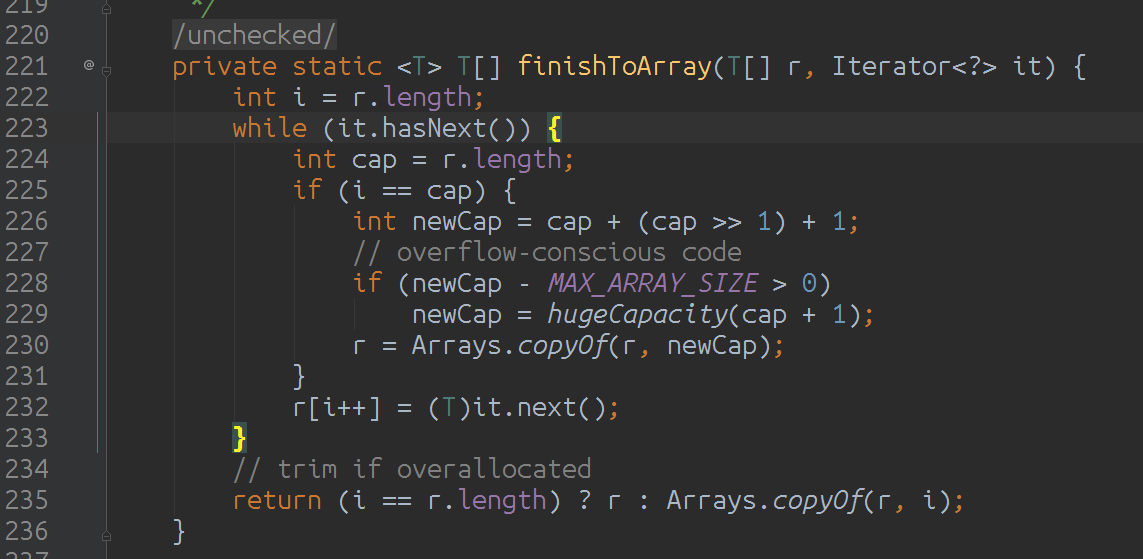The width and height of the screenshot is (1143, 559).
Task: Click the hugeCapacity method call
Action: pos(638,314)
